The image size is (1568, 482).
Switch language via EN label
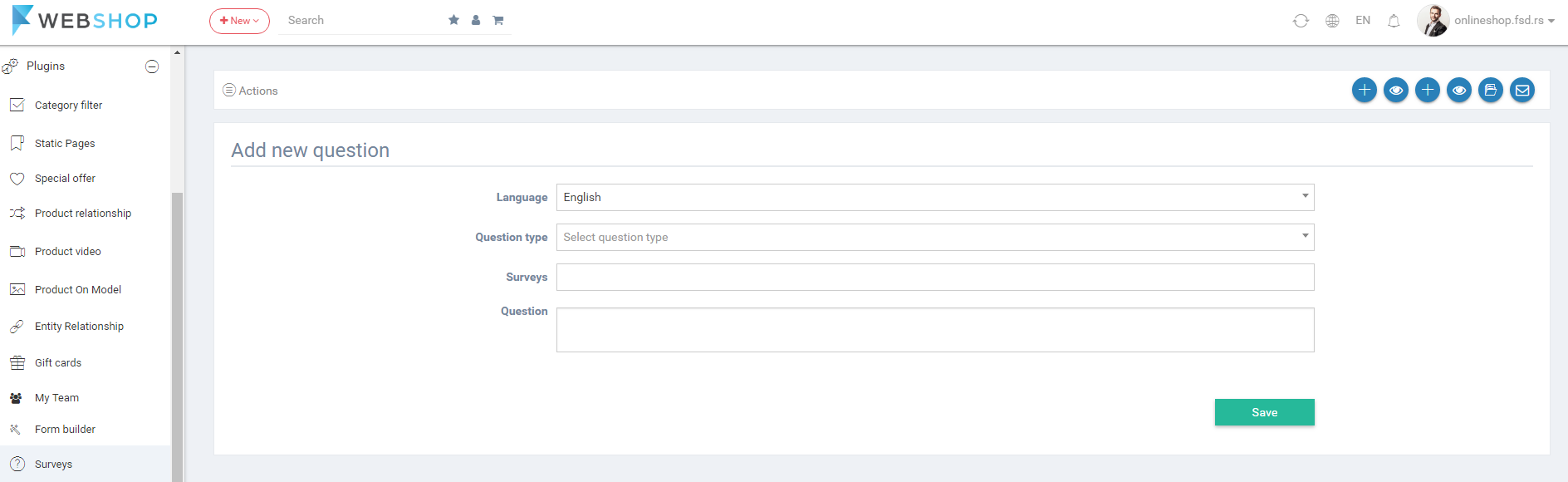[1363, 20]
